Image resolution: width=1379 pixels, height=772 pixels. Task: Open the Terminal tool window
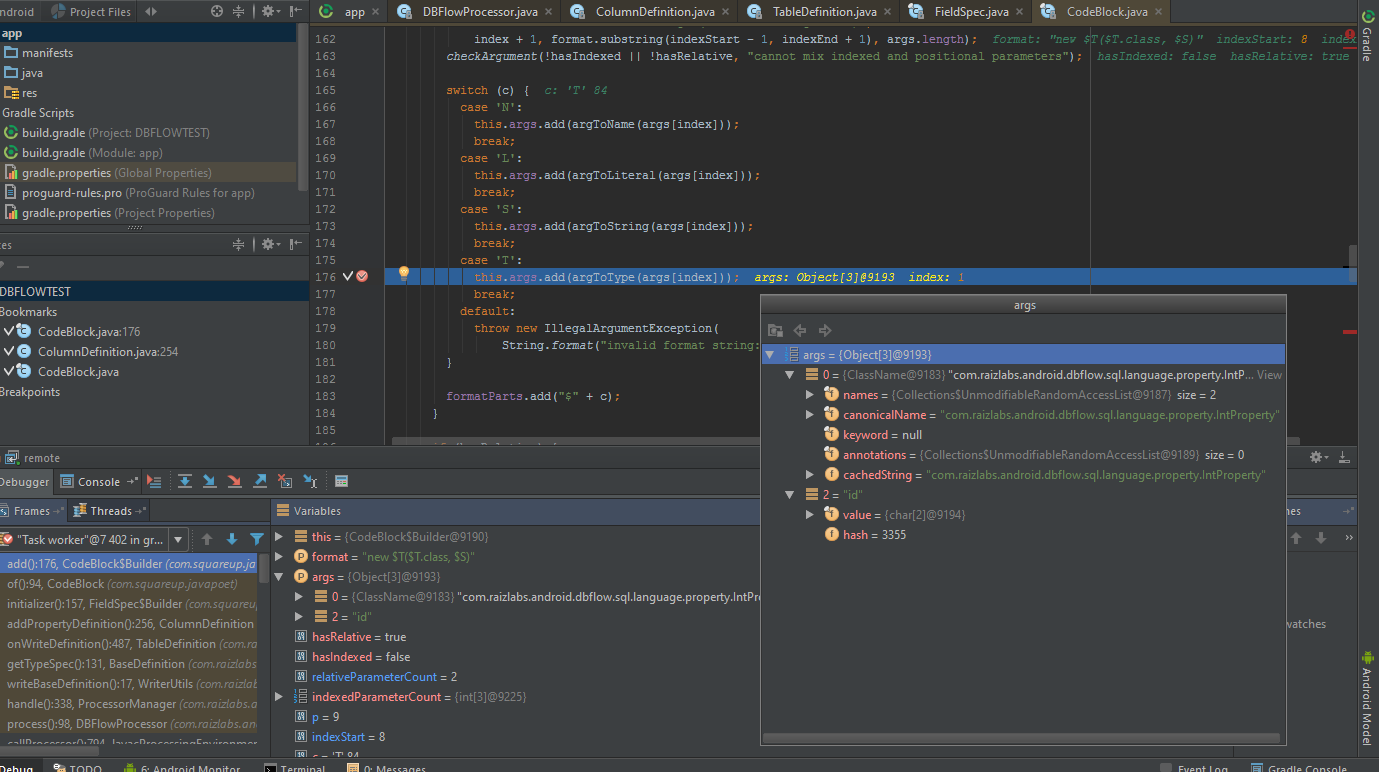[x=295, y=768]
